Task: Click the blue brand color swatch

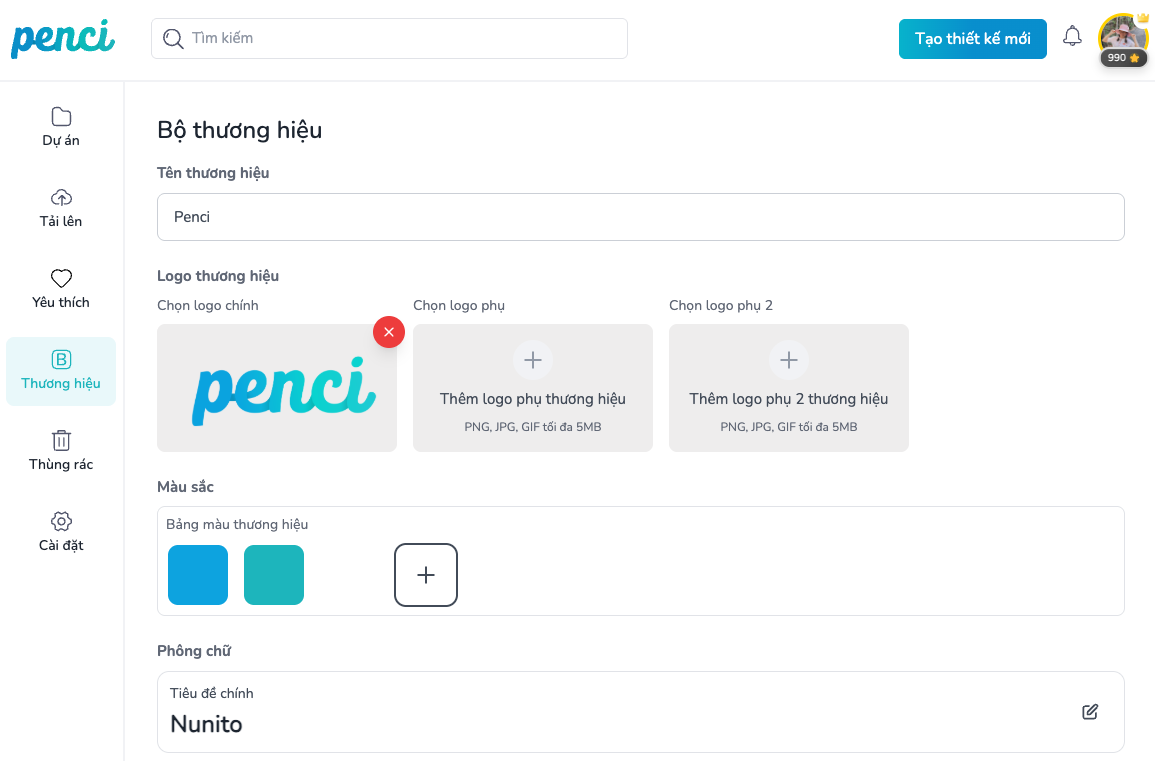Action: 198,575
